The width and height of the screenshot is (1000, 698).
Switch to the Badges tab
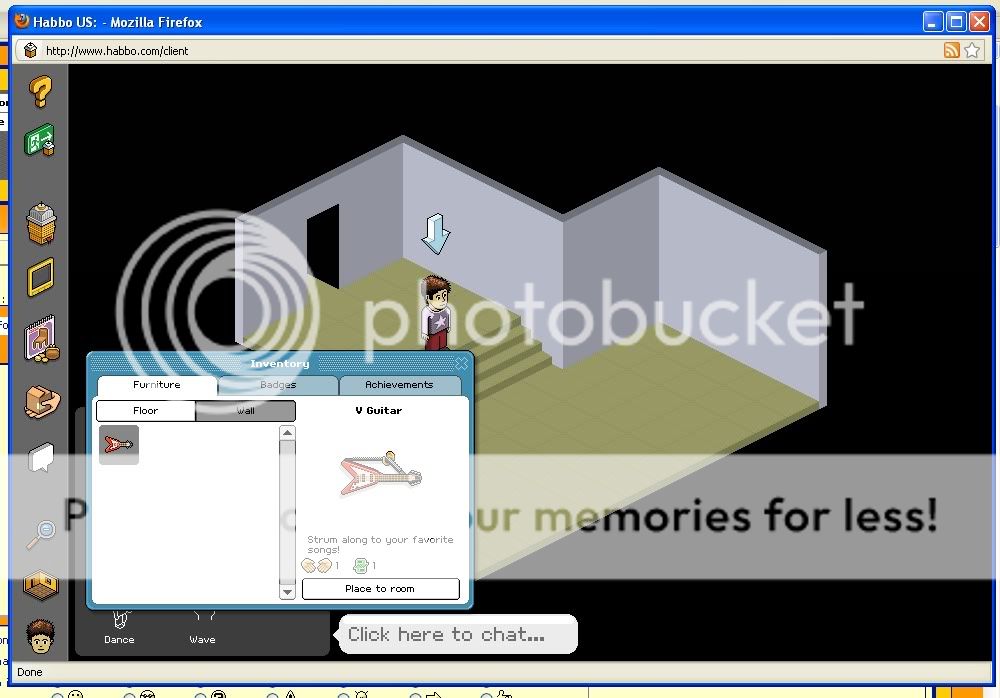click(277, 385)
